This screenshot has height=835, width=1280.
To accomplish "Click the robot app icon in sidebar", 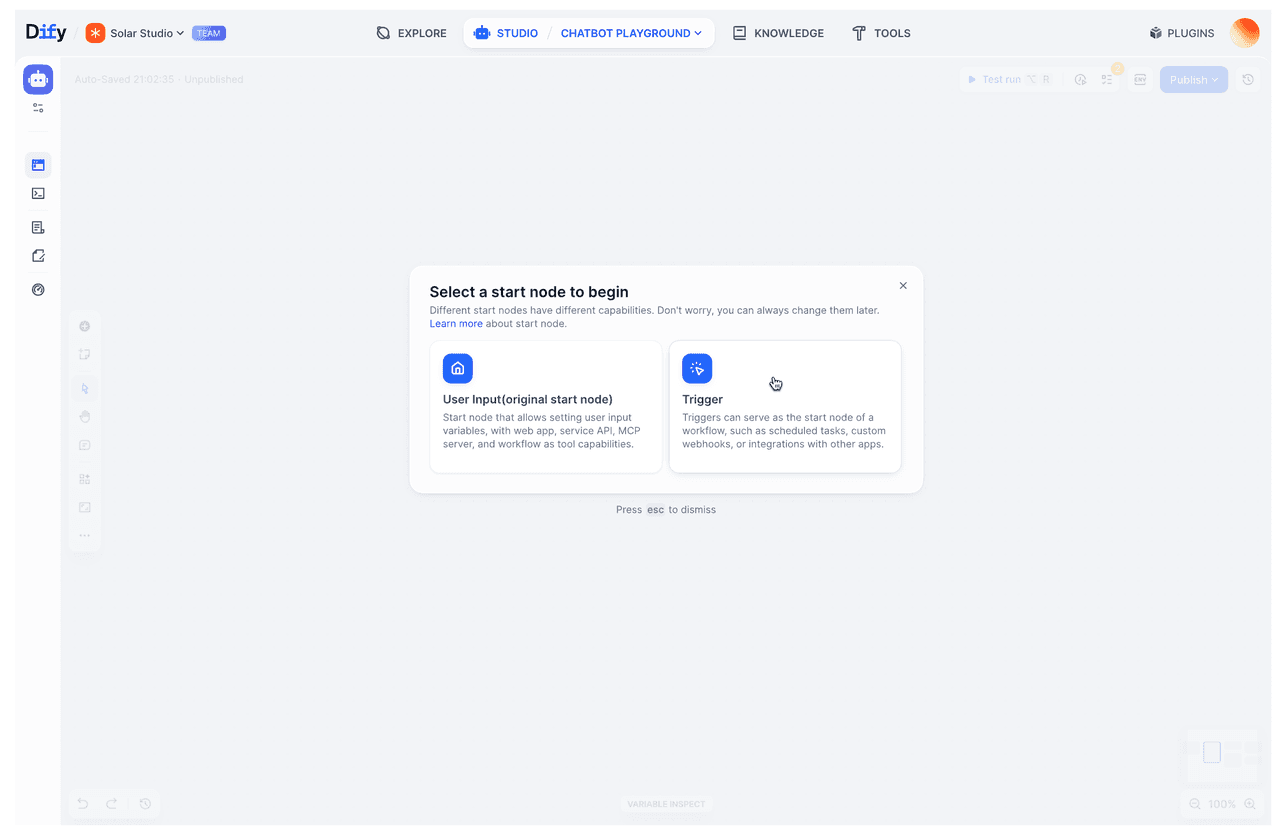I will (x=38, y=79).
